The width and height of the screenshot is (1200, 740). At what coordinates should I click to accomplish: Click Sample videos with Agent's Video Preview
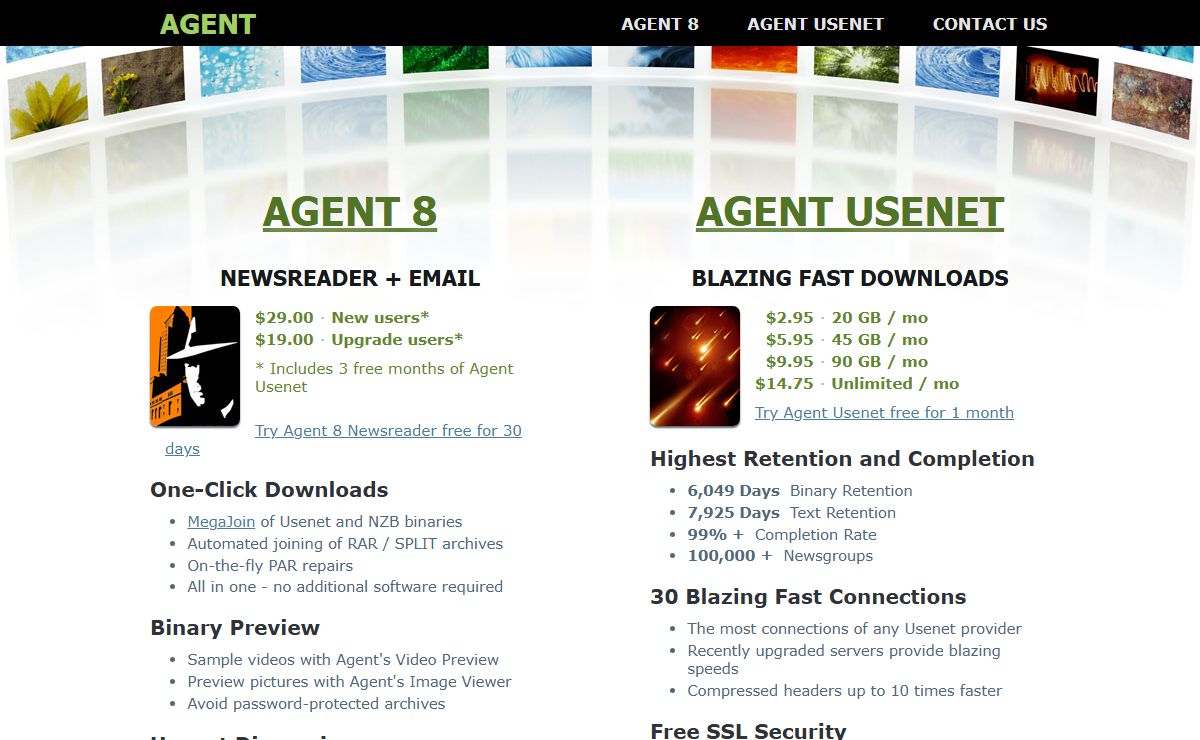click(x=343, y=660)
